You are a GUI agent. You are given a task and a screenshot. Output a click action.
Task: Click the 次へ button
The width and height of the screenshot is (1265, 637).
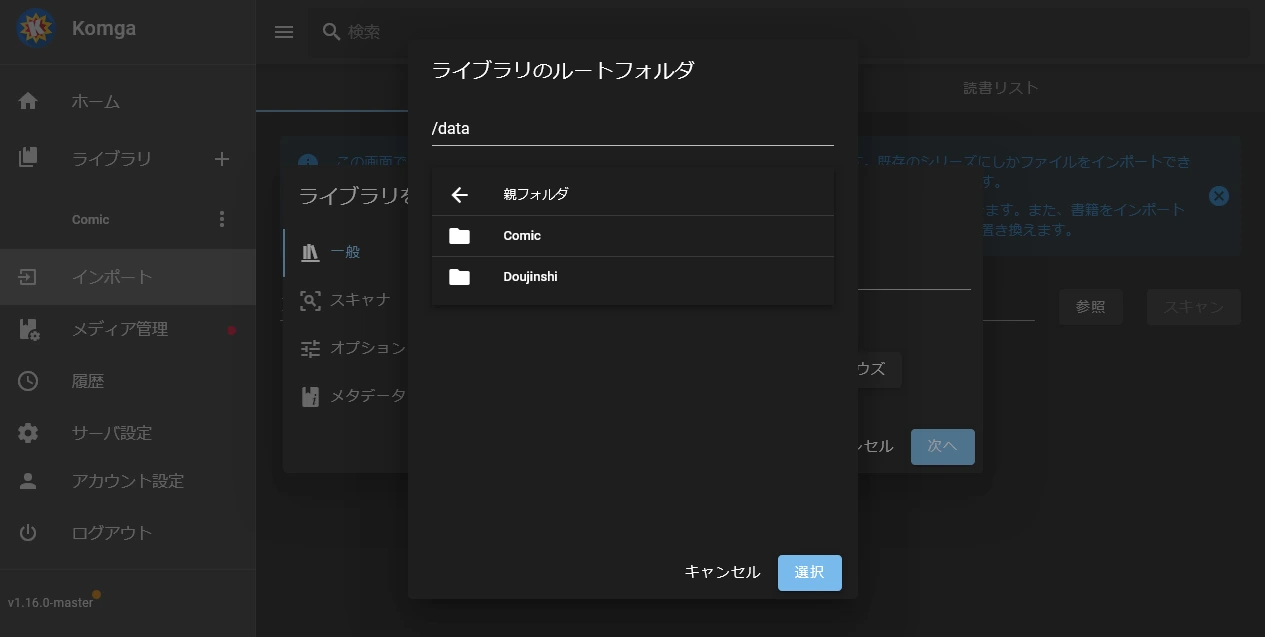pyautogui.click(x=942, y=446)
